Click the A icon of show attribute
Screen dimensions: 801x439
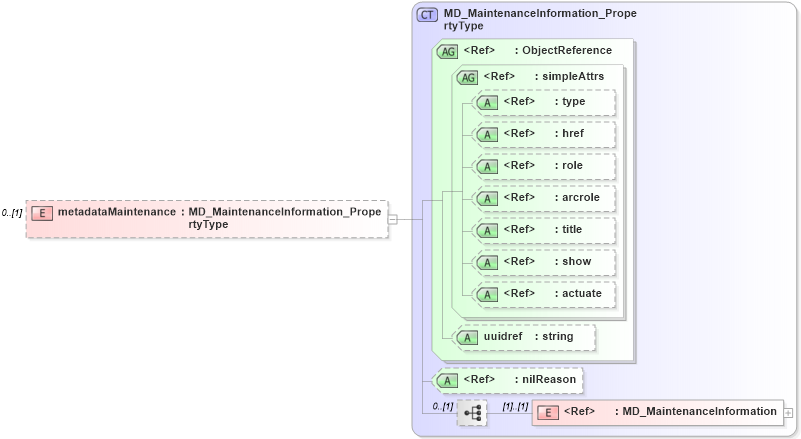pyautogui.click(x=487, y=263)
